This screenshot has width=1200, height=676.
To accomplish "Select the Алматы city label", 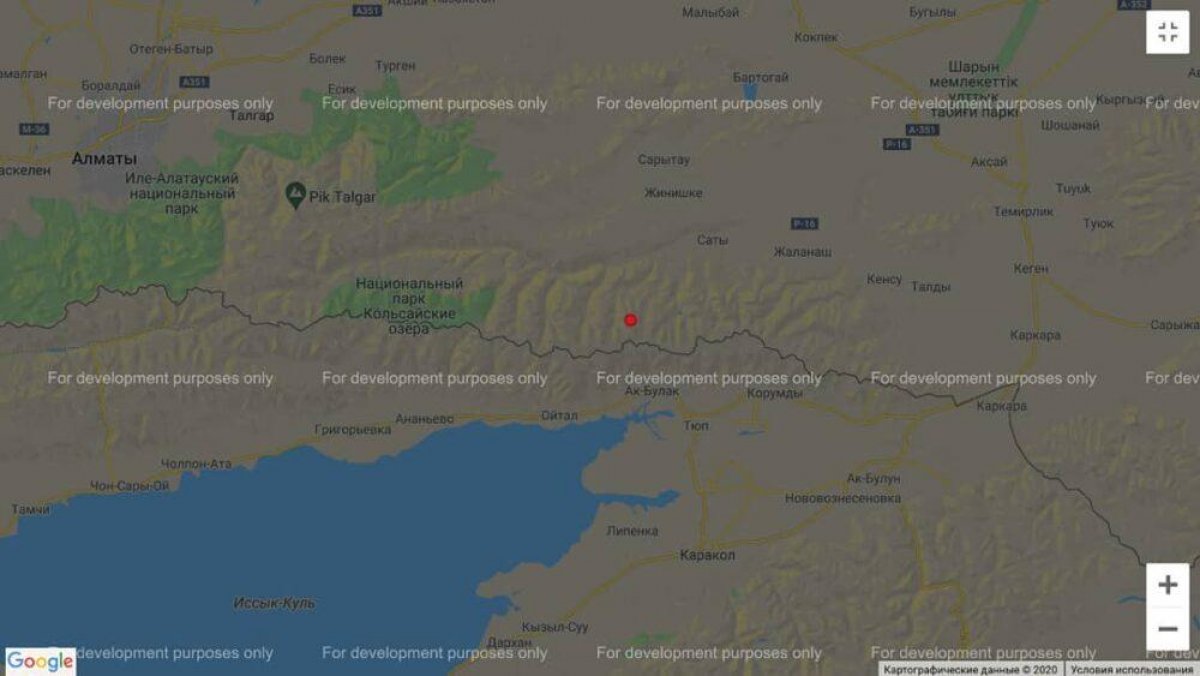I will coord(104,159).
